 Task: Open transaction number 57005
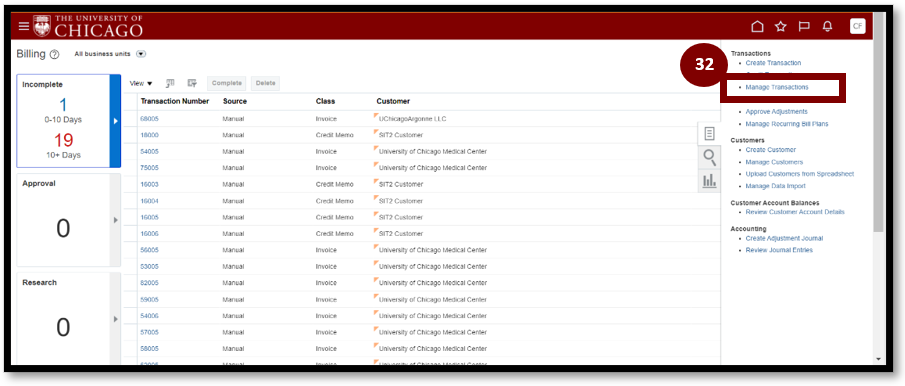149,332
